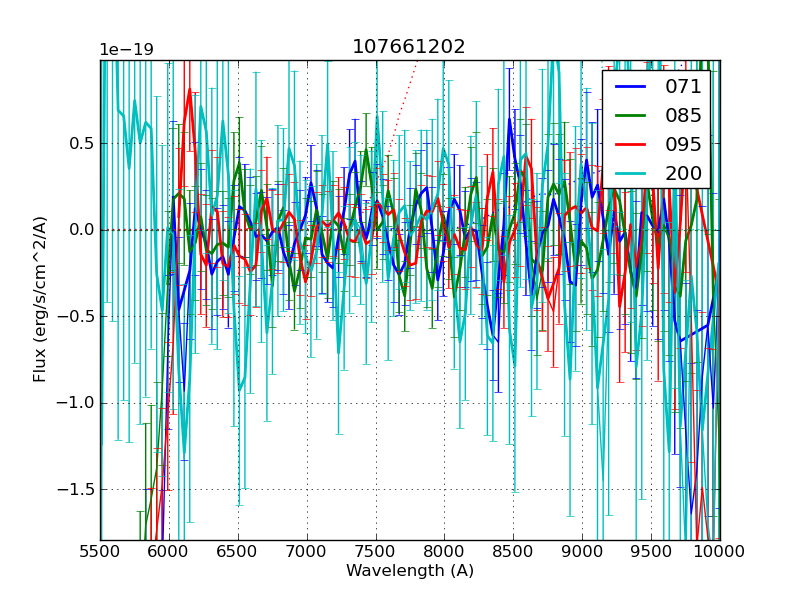
Task: Click the 0.0 y-axis tick label
Action: coord(80,230)
